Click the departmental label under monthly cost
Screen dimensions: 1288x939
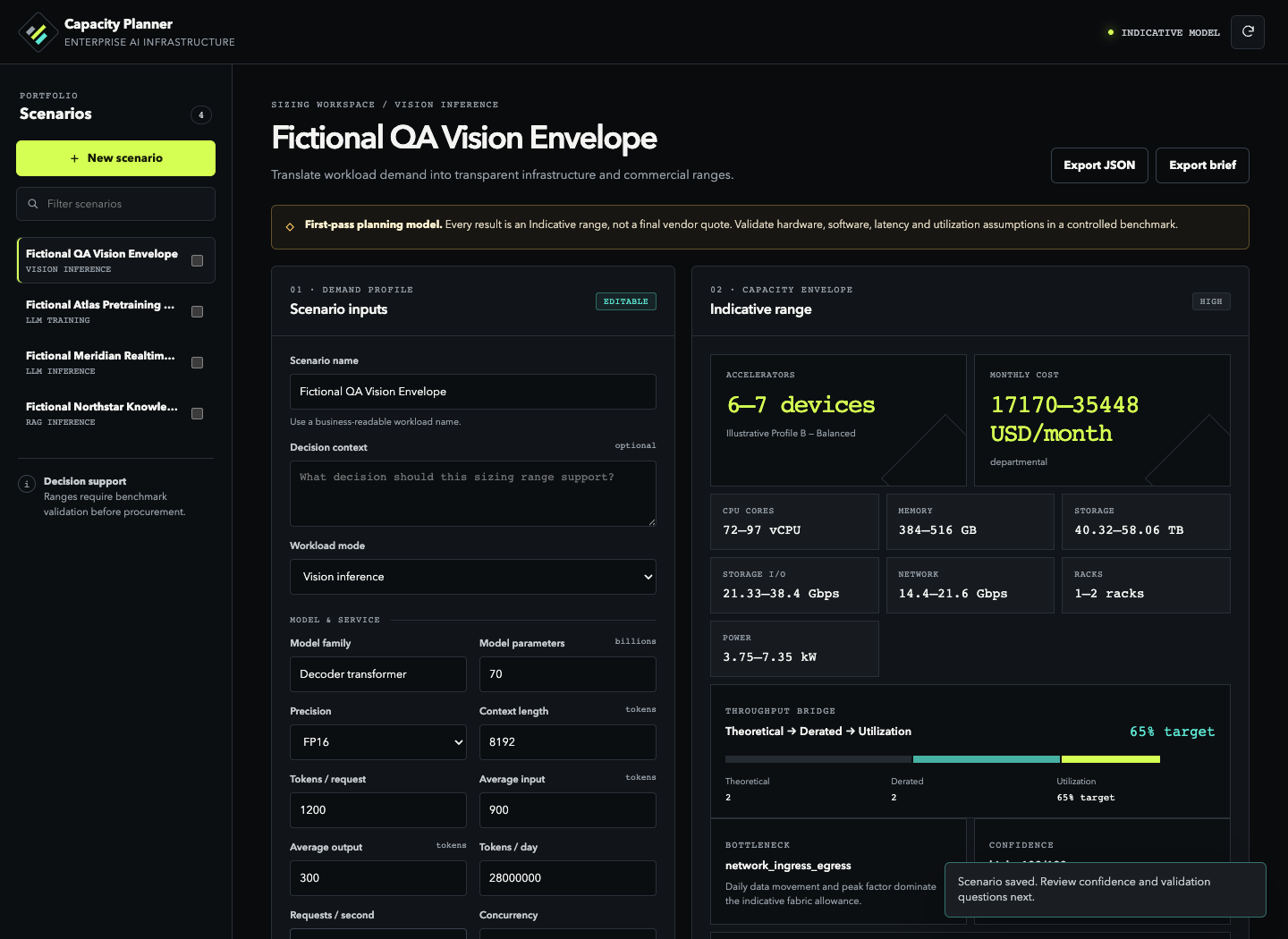1018,462
